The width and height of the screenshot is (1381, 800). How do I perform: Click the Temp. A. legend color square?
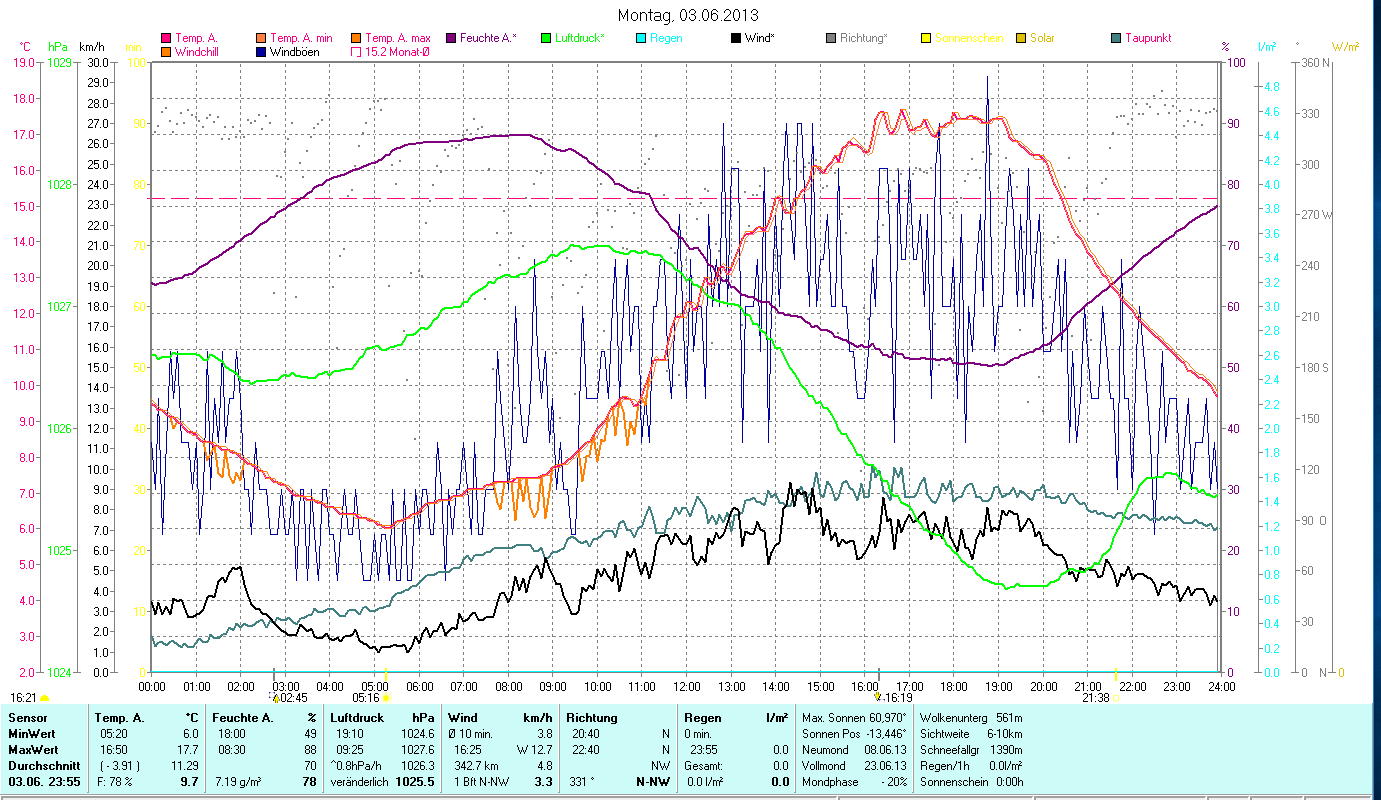coord(166,38)
